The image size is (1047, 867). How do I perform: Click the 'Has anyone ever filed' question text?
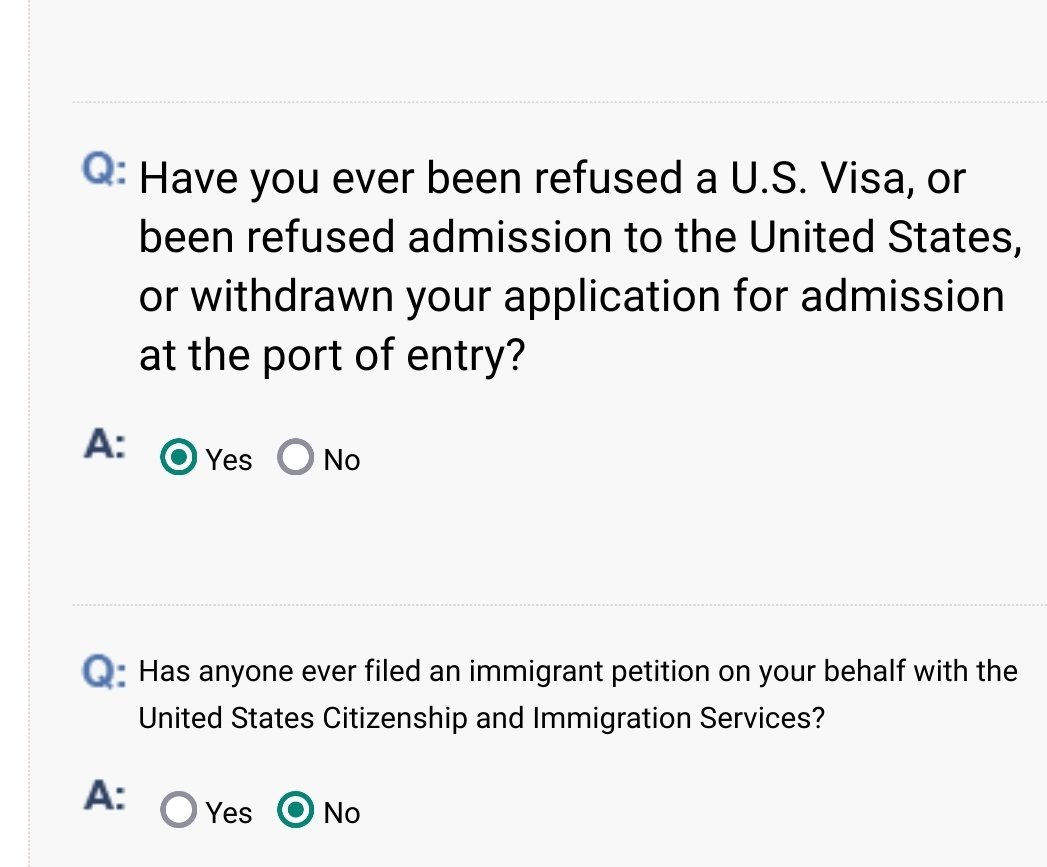point(578,695)
